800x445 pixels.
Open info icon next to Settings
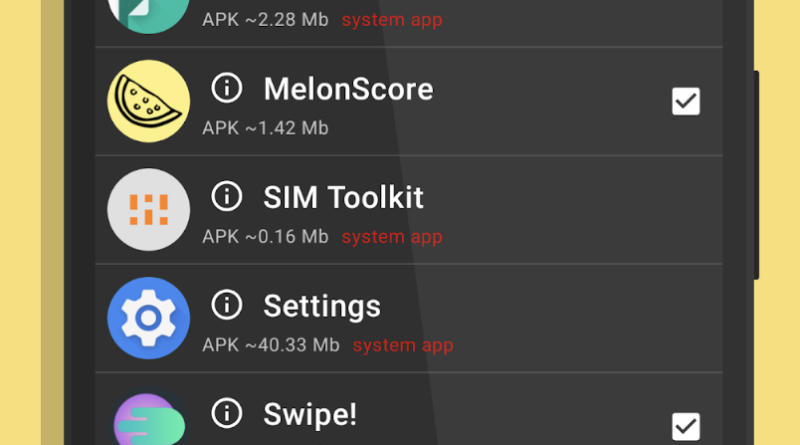(227, 305)
